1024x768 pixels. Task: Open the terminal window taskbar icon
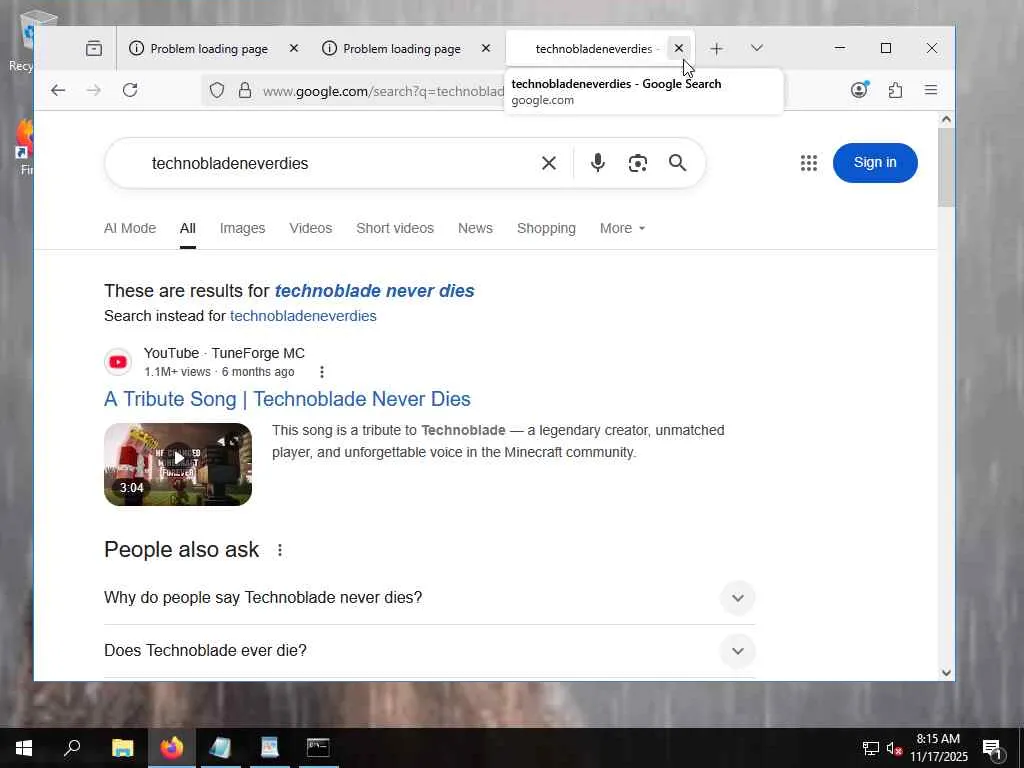coord(318,748)
